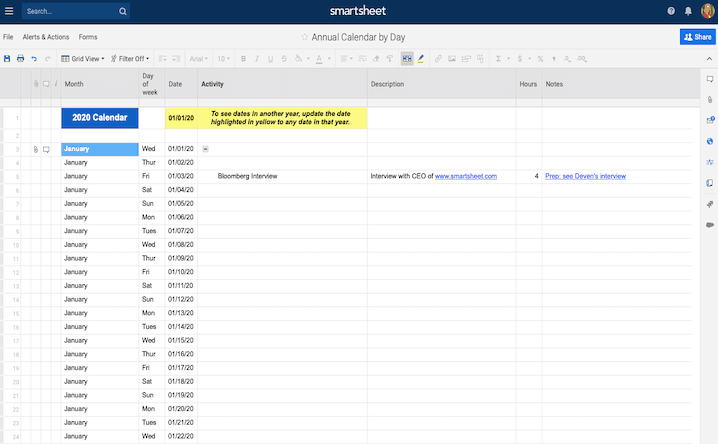Collapse the January row group
The height and width of the screenshot is (444, 718).
click(x=205, y=149)
